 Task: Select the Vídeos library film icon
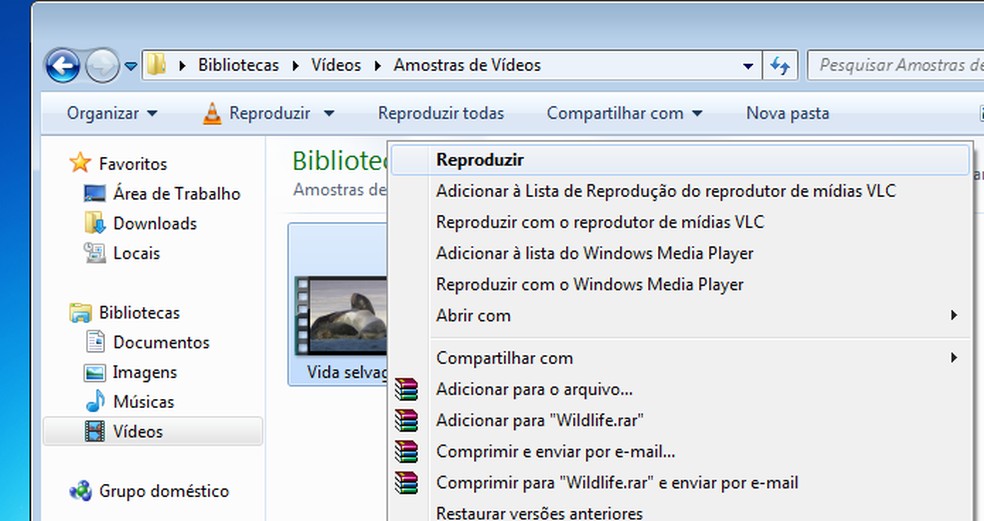pyautogui.click(x=95, y=431)
